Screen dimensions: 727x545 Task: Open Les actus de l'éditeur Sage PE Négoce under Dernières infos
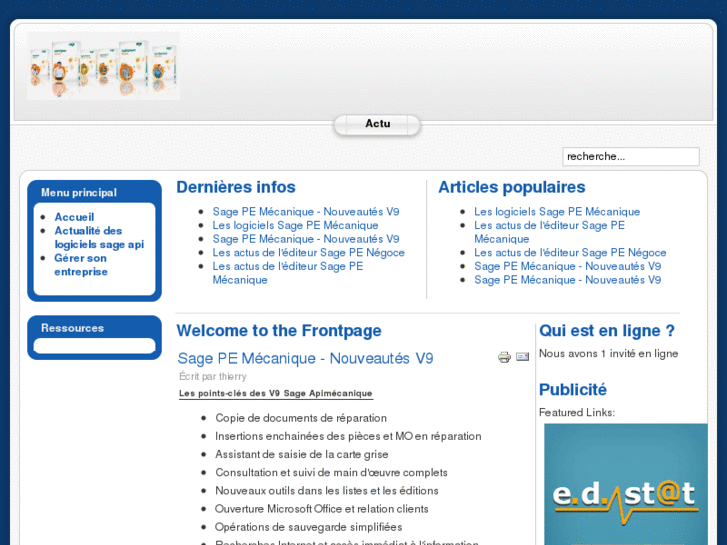point(308,253)
